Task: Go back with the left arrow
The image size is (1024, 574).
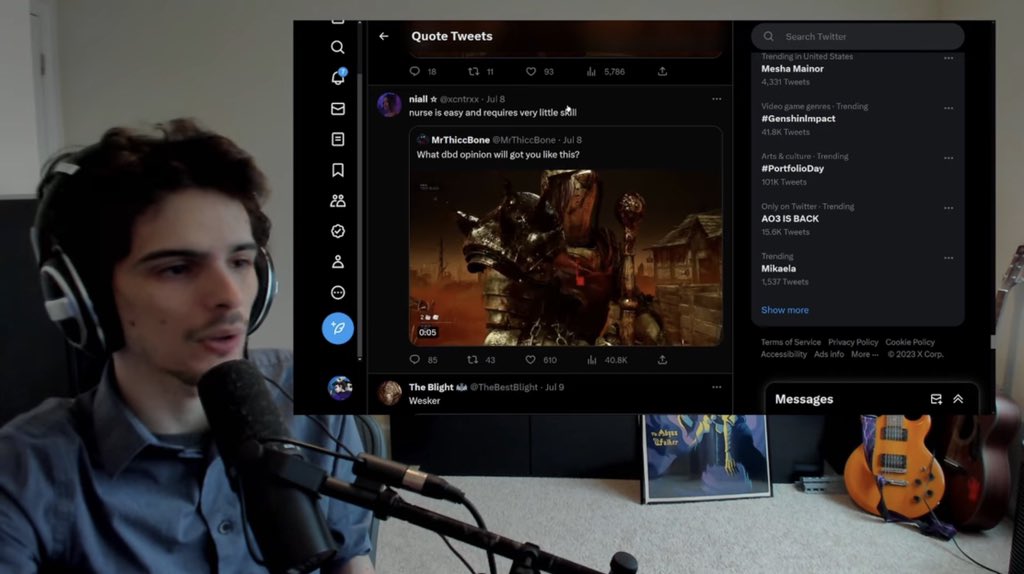Action: (x=384, y=37)
